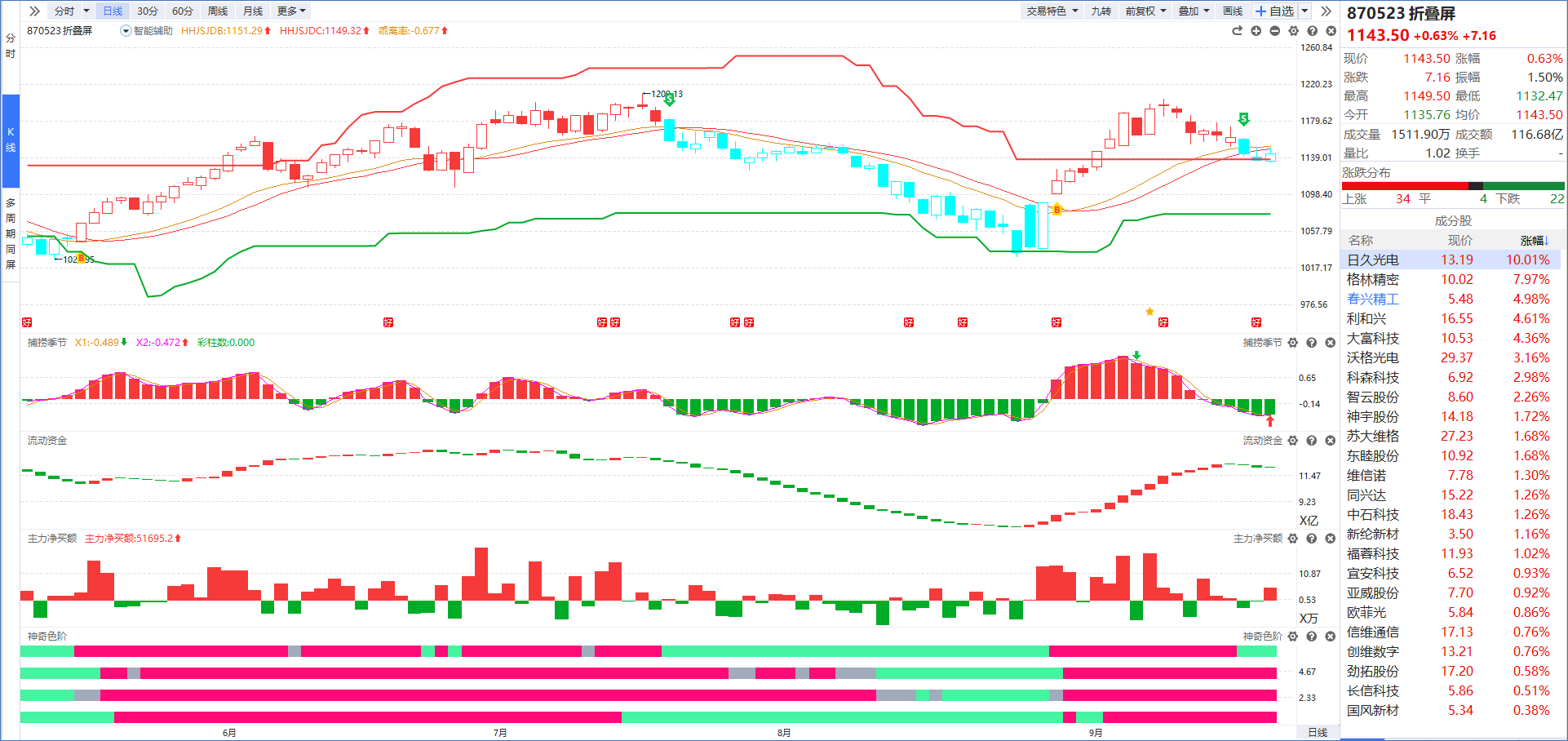
Task: Close the 流动资金 indicator panel
Action: [1330, 441]
